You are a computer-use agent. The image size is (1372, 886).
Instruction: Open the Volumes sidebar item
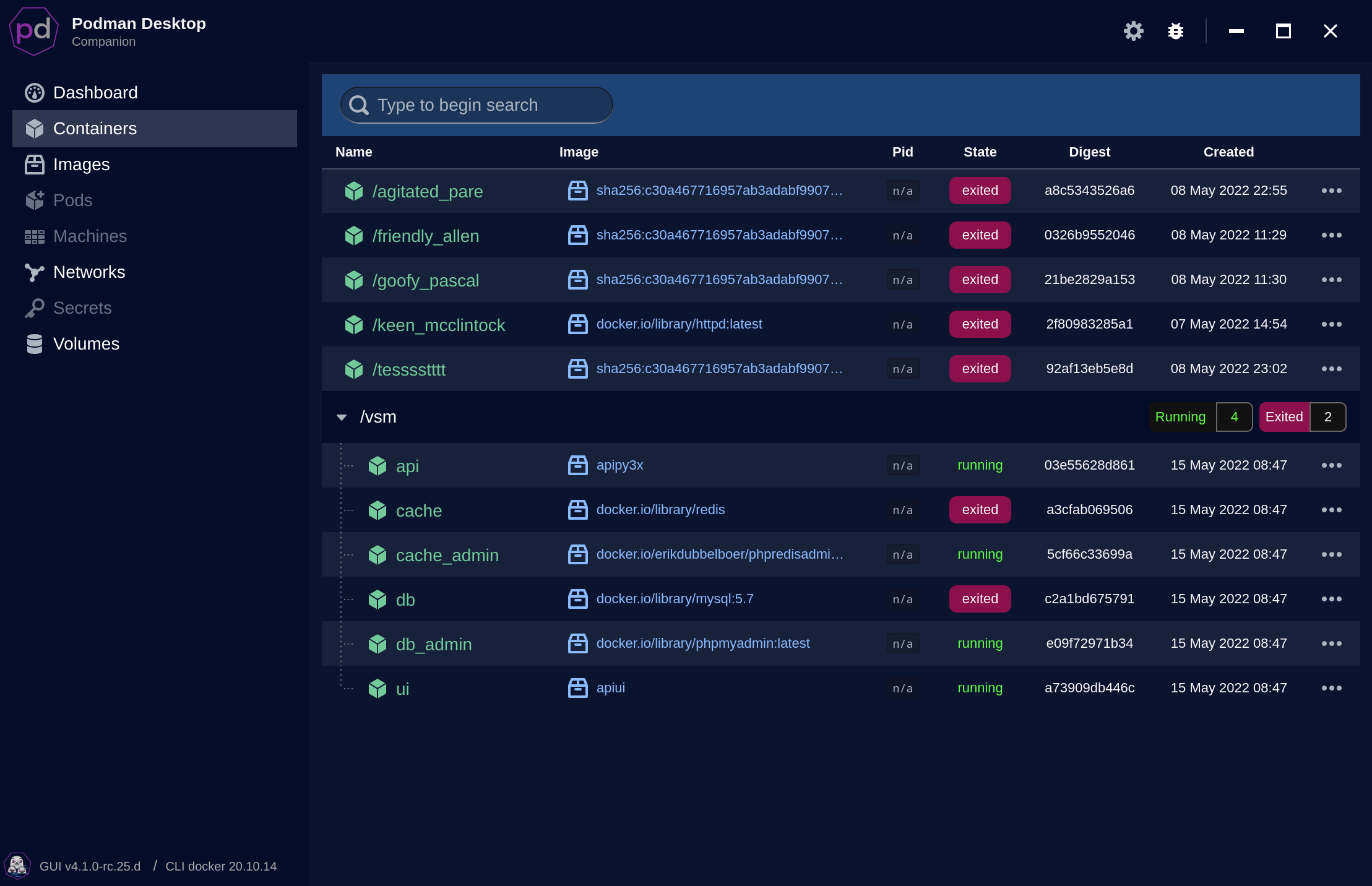pyautogui.click(x=86, y=344)
